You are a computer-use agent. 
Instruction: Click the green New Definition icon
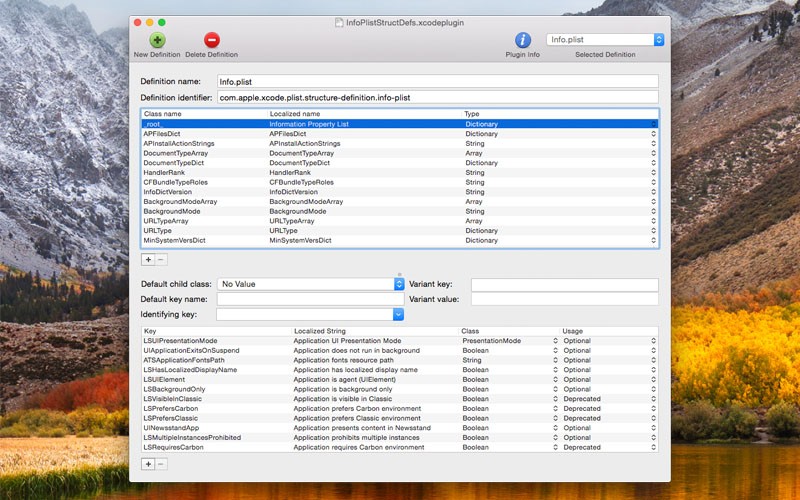(x=157, y=40)
